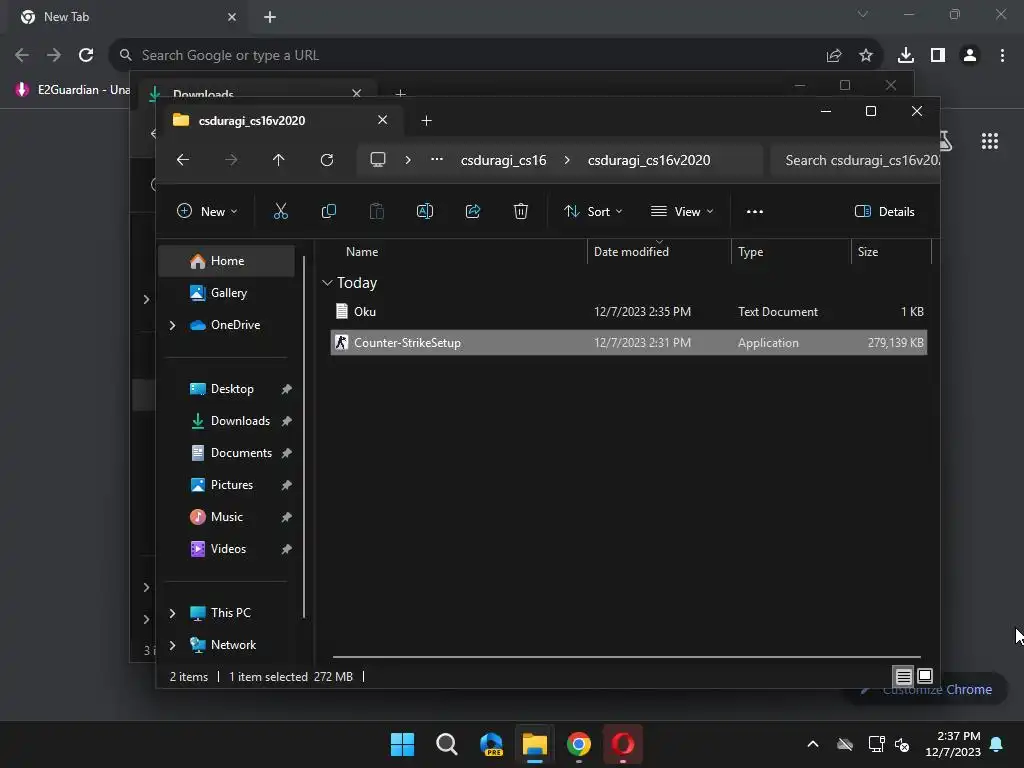This screenshot has width=1024, height=768.
Task: Click chevron after the PC icon in address bar
Action: 408,160
